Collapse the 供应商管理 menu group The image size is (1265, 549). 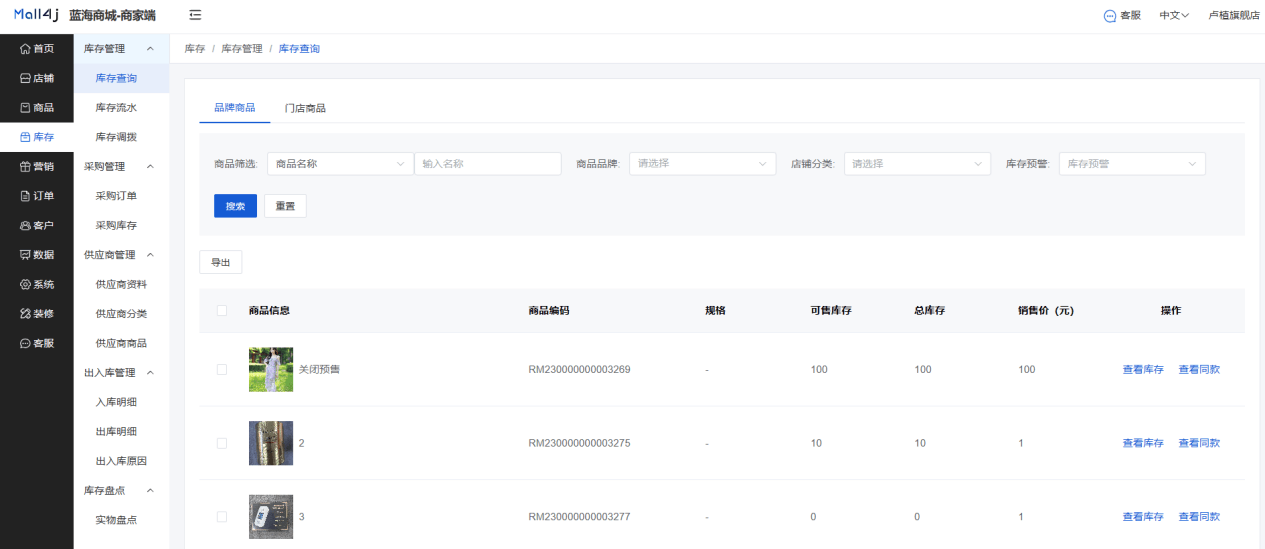click(x=122, y=255)
